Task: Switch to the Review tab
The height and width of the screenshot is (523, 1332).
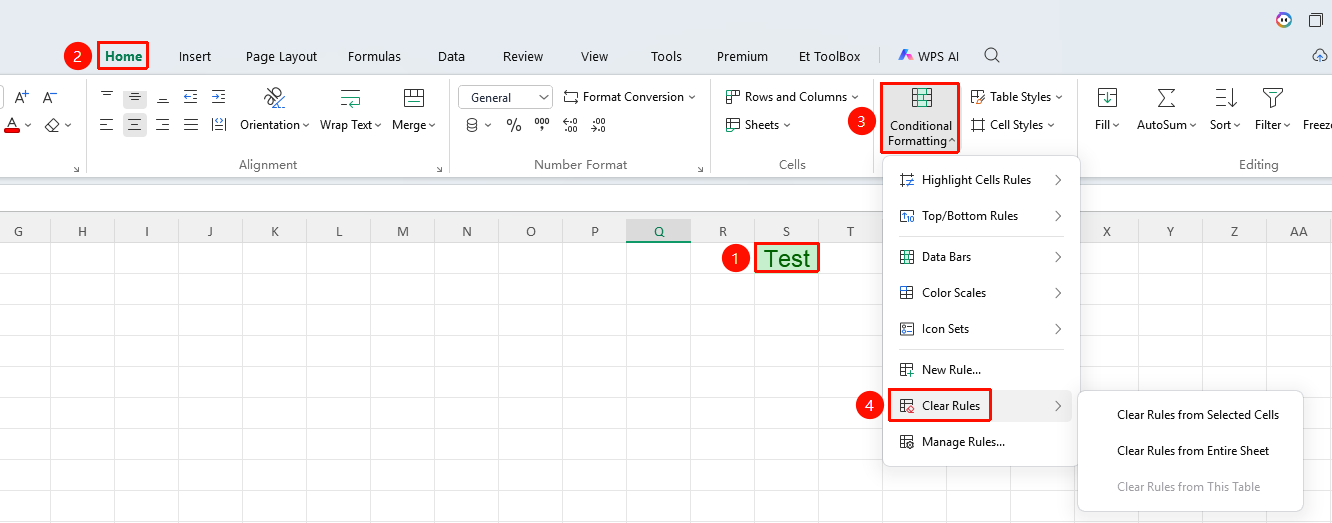Action: click(523, 56)
